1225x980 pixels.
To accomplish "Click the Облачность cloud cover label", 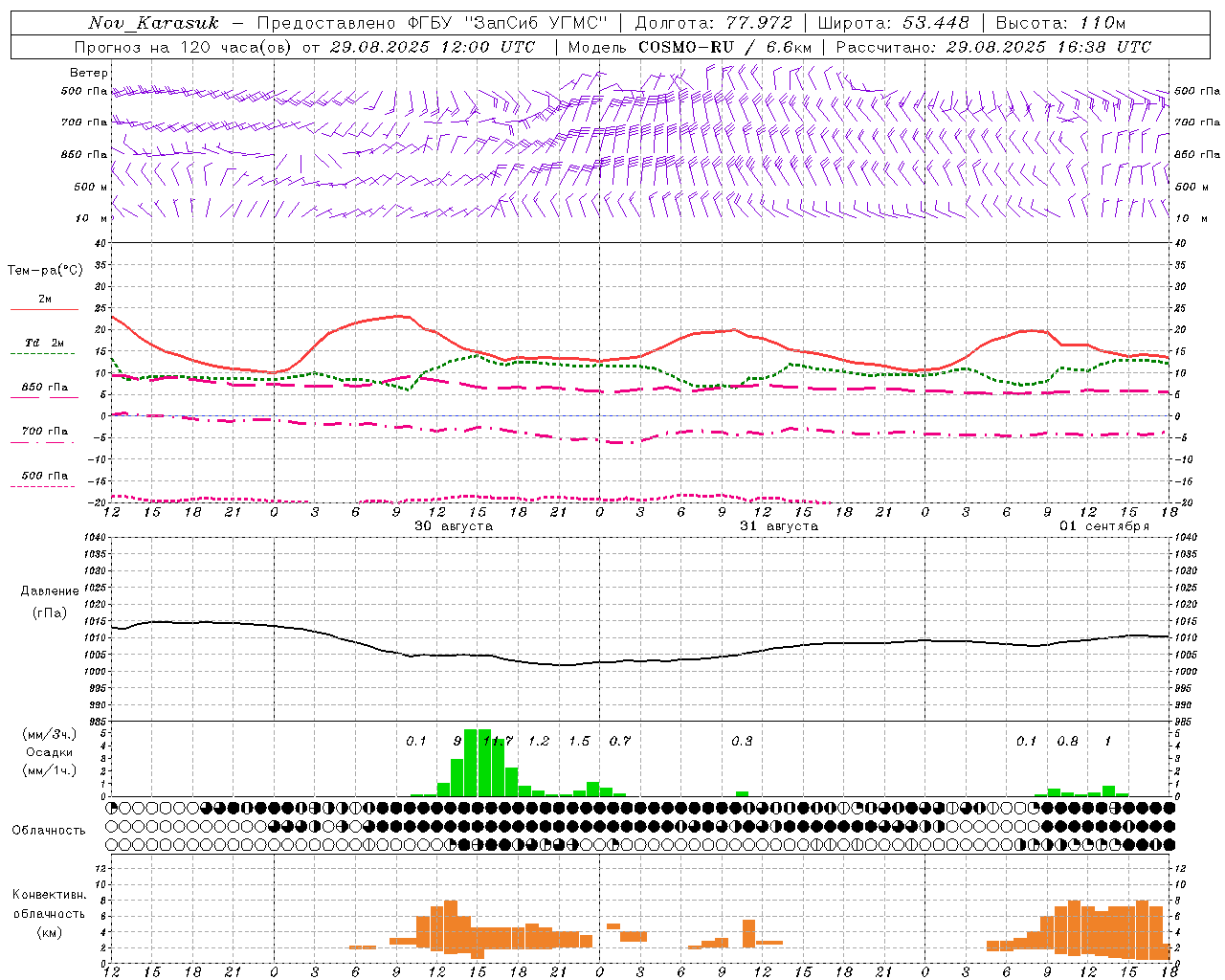I will 49,830.
